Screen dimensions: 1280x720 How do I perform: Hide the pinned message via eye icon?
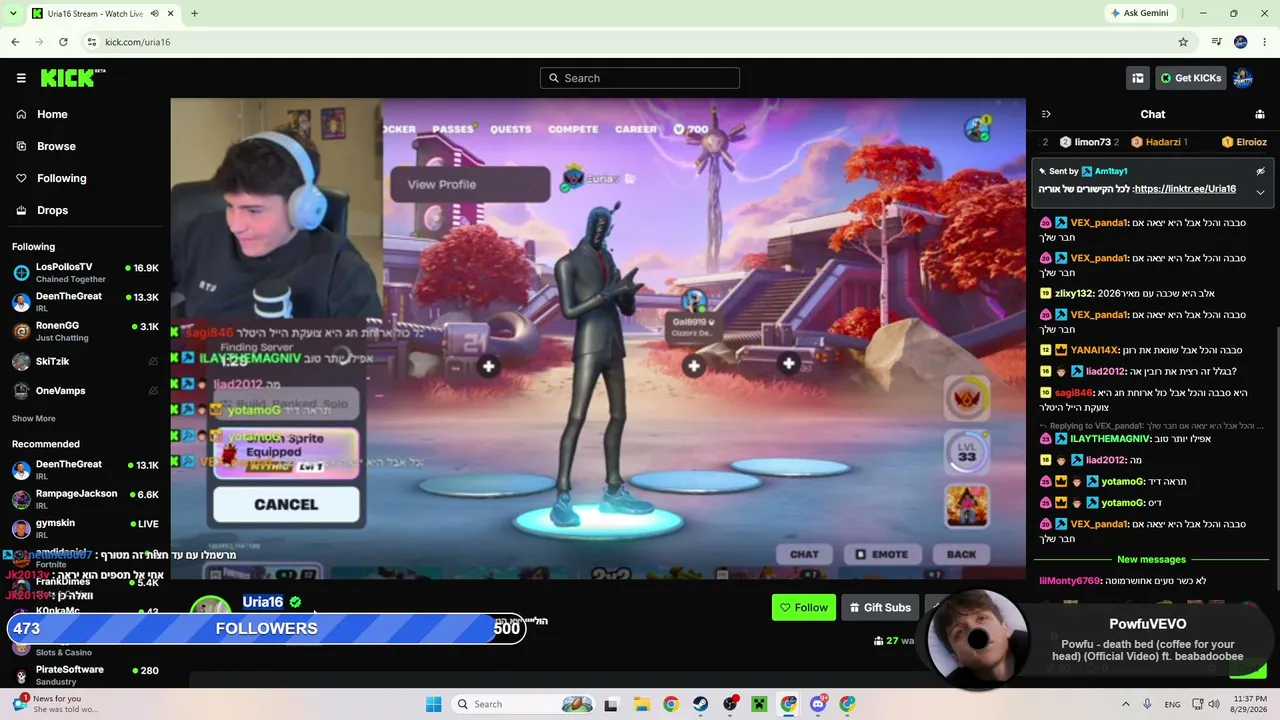pyautogui.click(x=1260, y=171)
